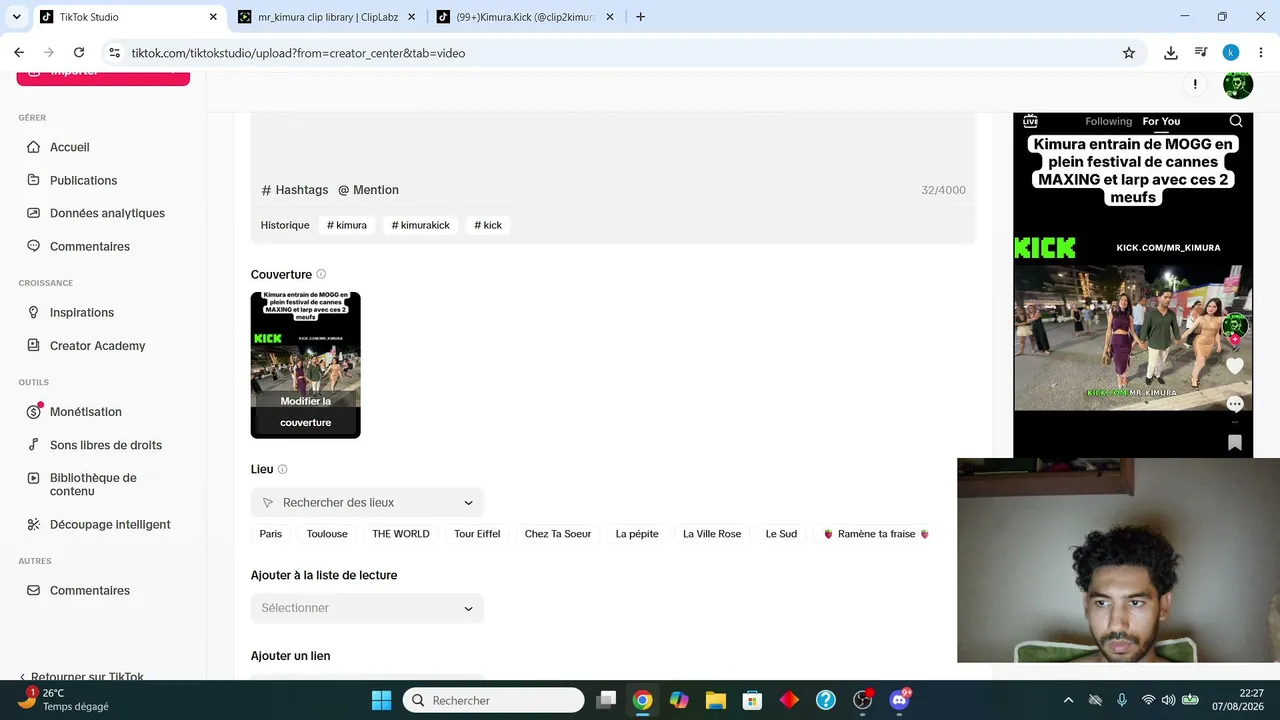Open the Windows Start menu
The height and width of the screenshot is (720, 1280).
pos(381,700)
